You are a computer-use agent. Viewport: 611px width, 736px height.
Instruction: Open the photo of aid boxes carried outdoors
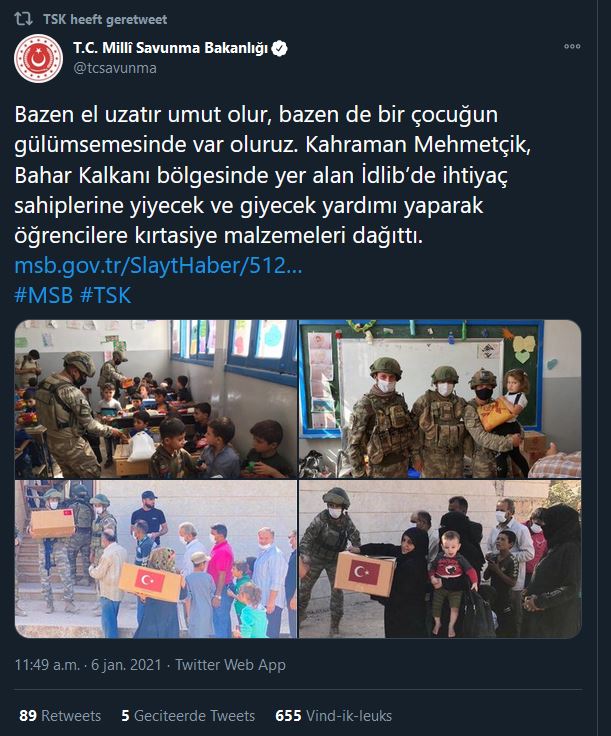(x=156, y=559)
